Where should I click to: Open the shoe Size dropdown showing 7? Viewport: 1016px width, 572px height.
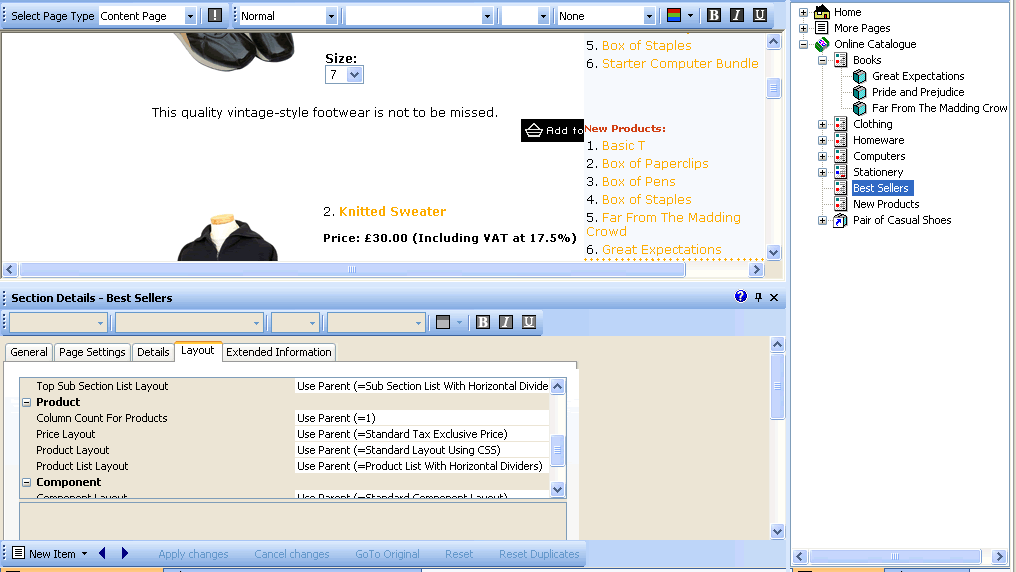(354, 75)
